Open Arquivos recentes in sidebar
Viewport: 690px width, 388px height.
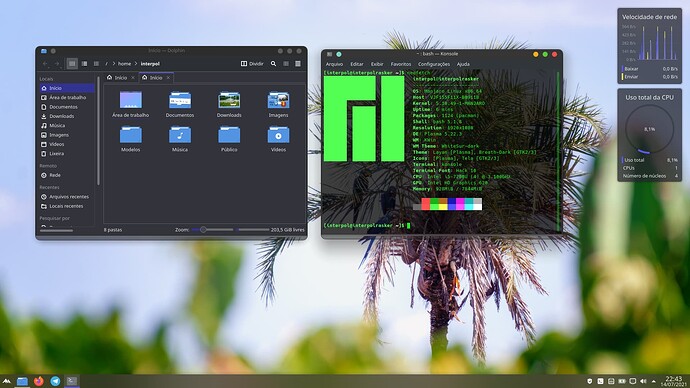(67, 197)
